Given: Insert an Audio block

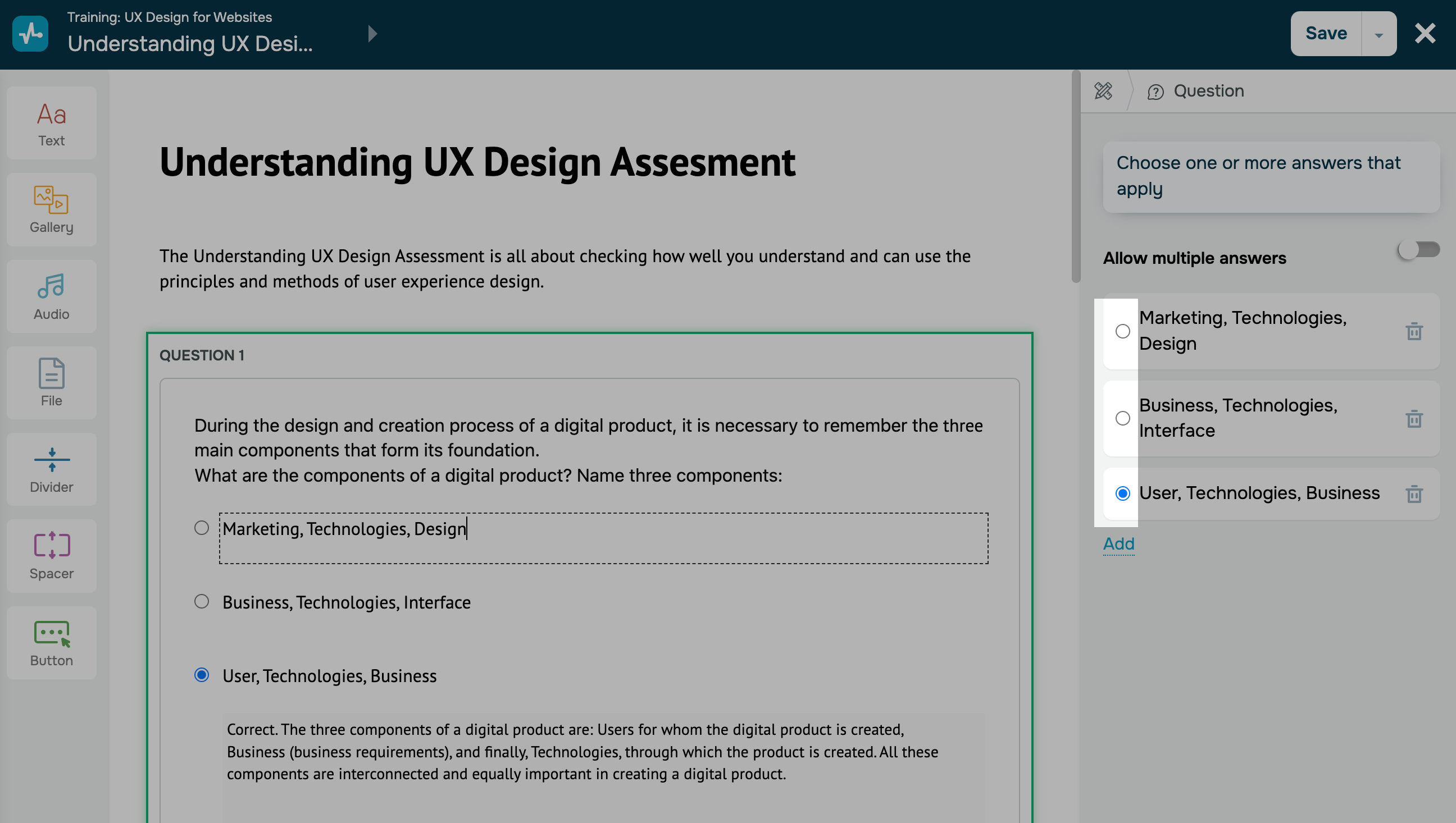Looking at the screenshot, I should pos(52,296).
